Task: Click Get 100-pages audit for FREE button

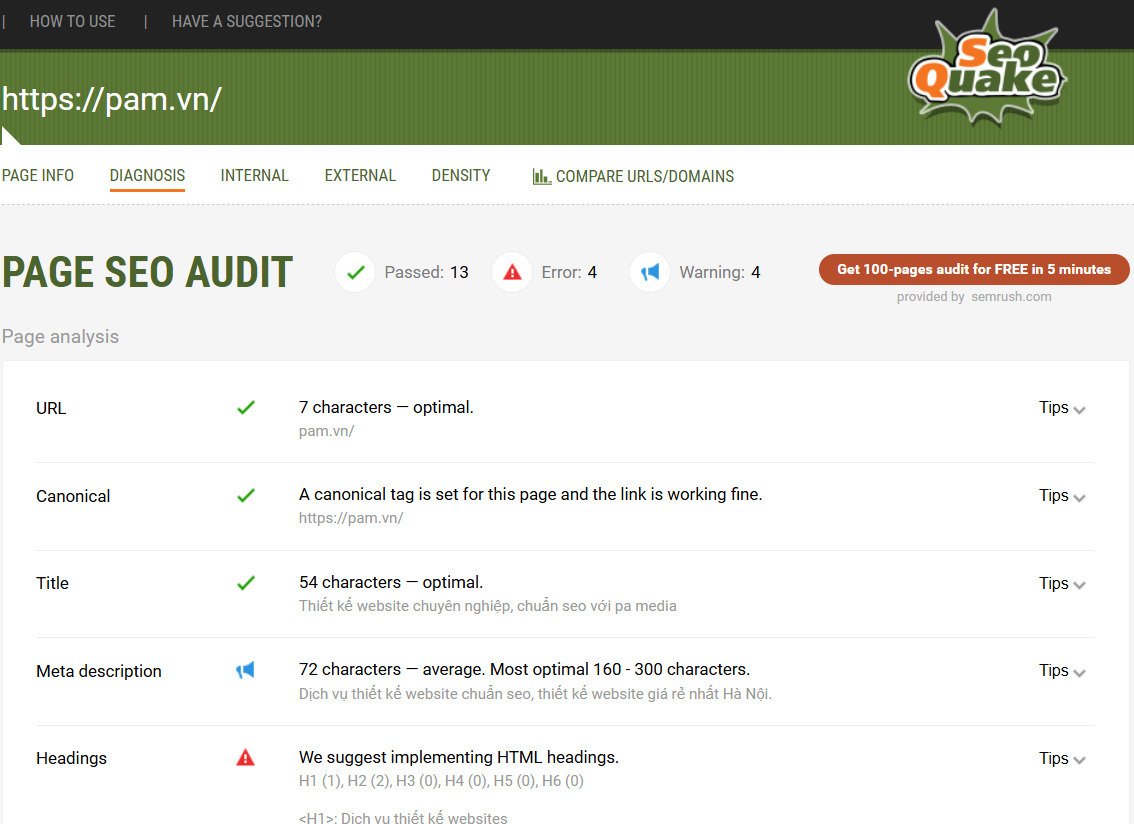Action: 973,269
